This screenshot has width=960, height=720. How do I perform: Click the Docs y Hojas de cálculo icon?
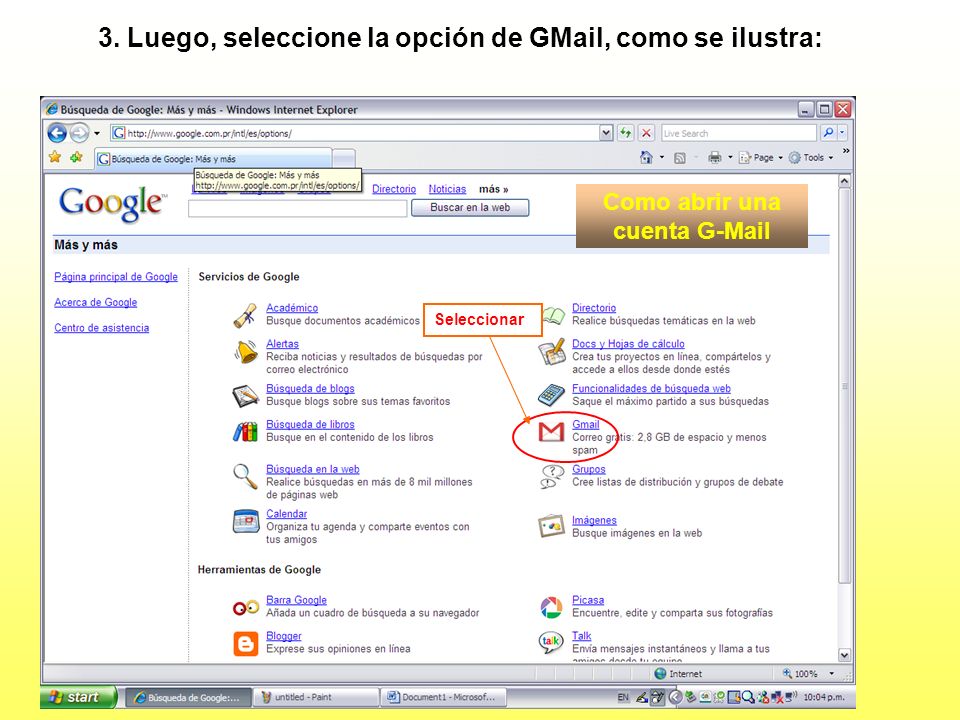coord(552,352)
